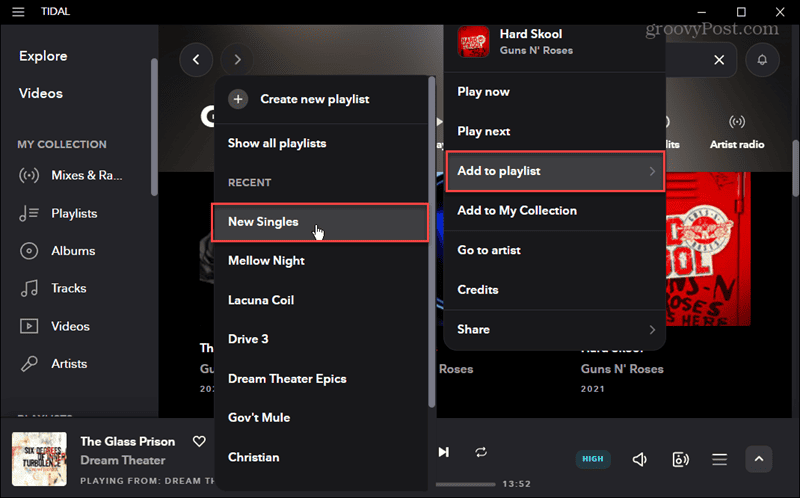Change HIGH streaming quality badge

(x=593, y=459)
